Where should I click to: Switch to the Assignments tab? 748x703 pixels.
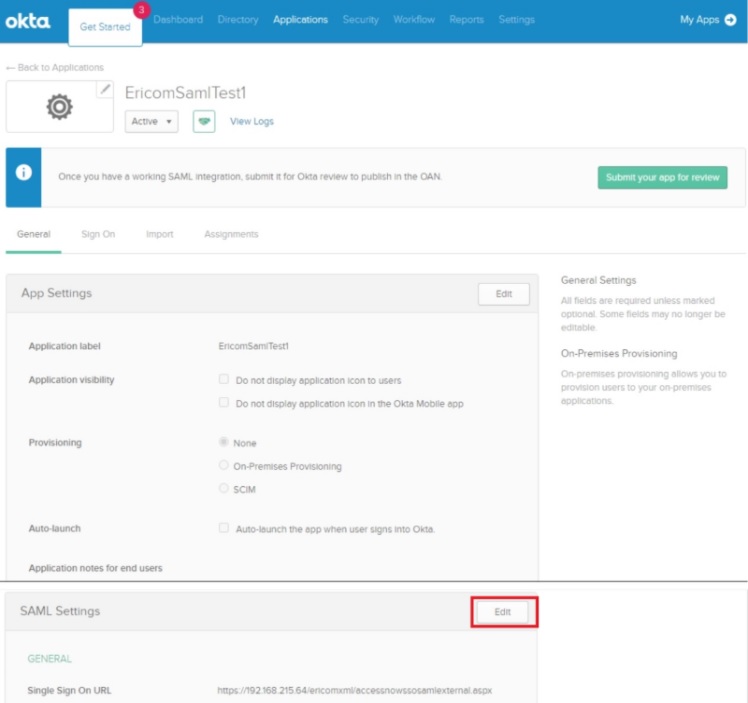point(231,234)
